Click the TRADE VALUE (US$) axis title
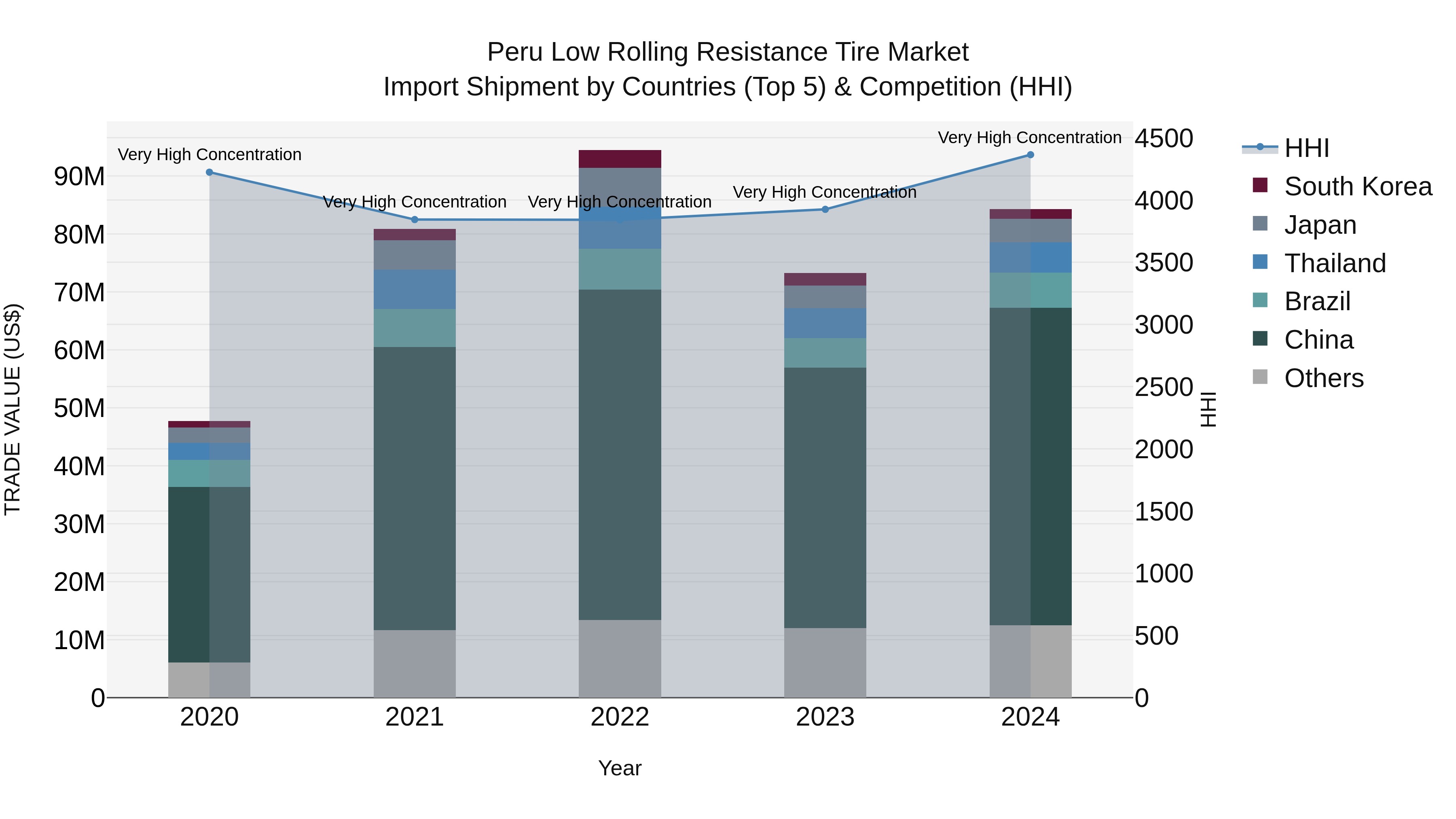 coord(13,409)
